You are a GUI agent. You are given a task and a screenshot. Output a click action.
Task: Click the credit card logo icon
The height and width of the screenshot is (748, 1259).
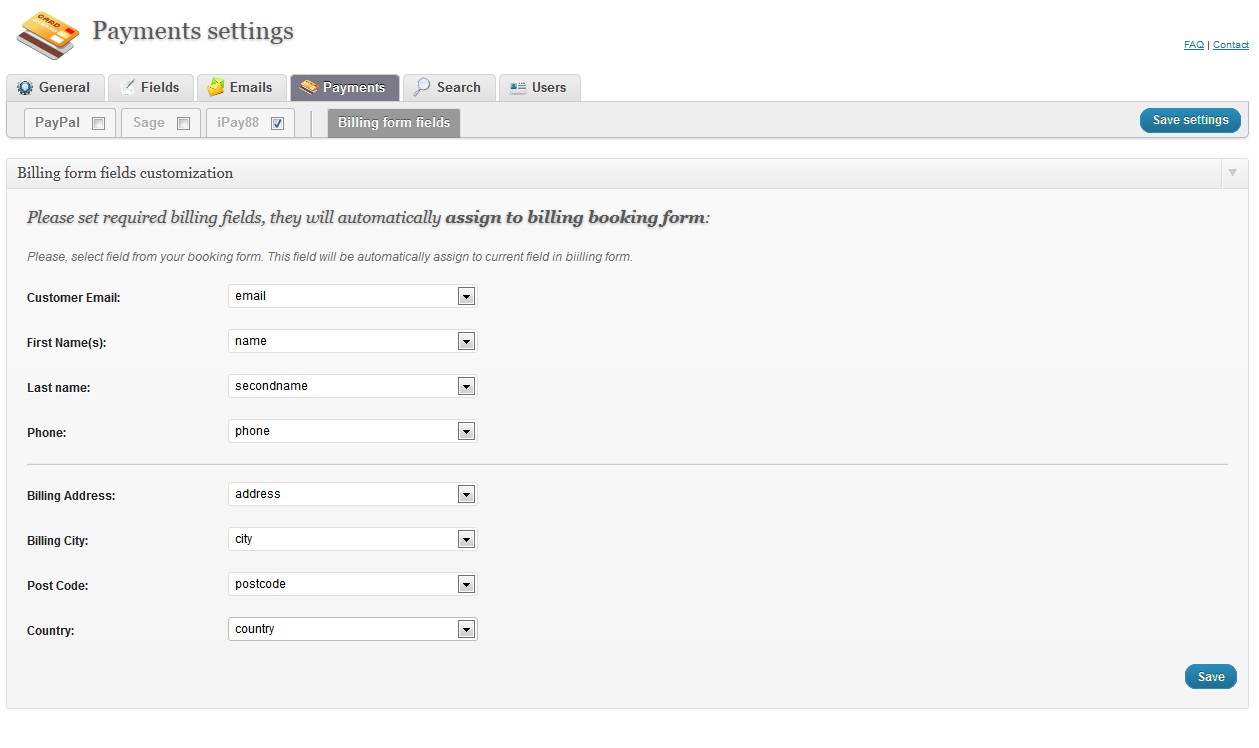point(47,36)
